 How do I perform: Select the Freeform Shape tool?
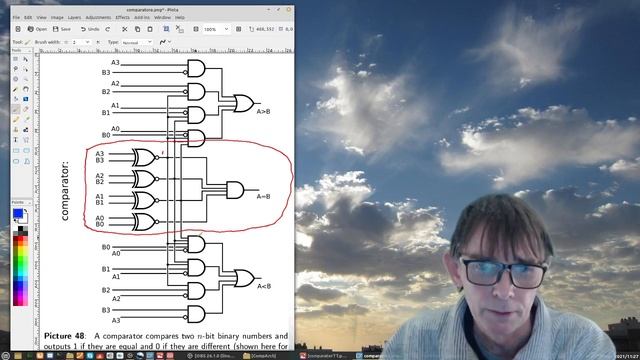click(26, 161)
